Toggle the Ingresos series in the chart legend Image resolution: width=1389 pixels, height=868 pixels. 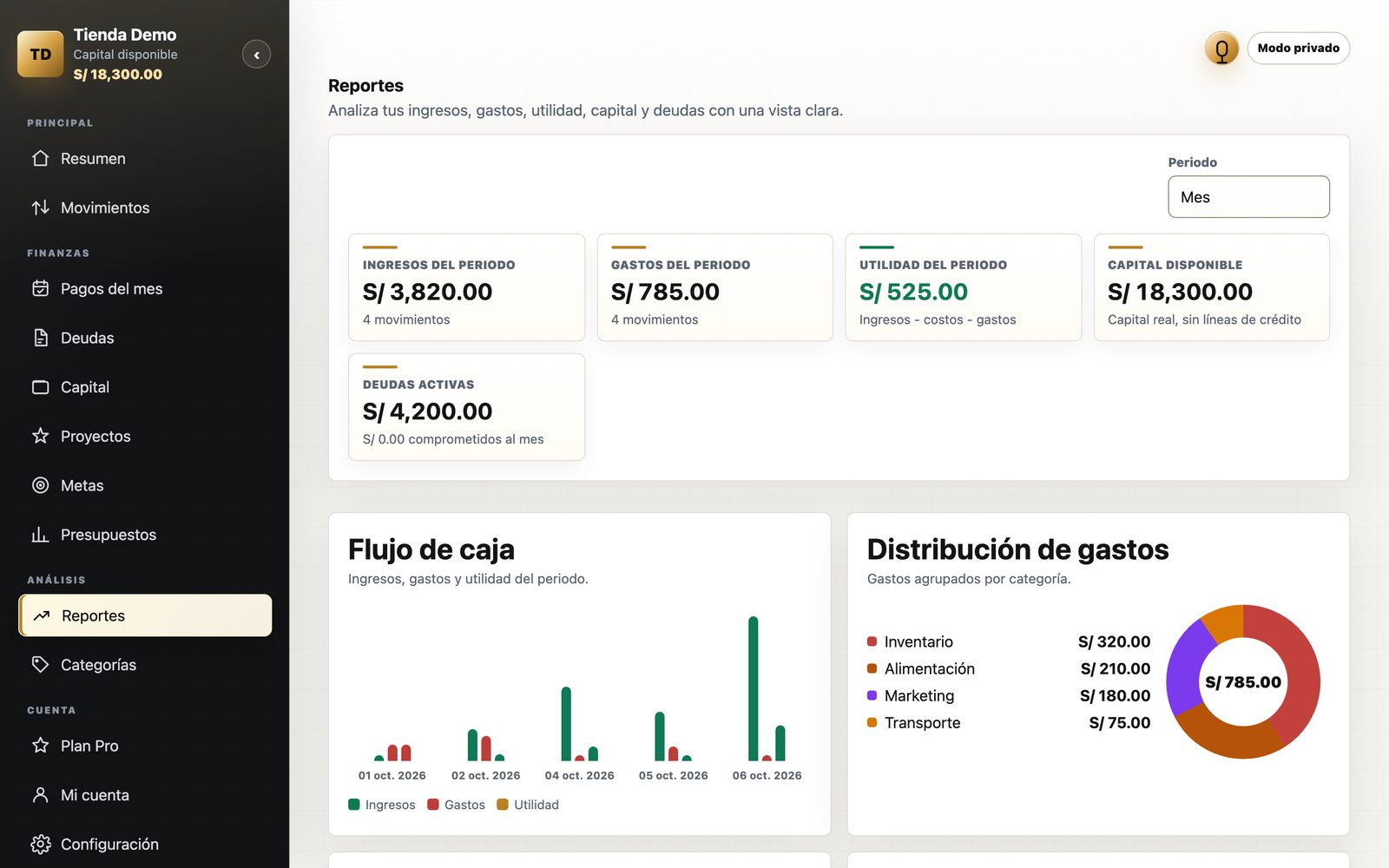[382, 805]
